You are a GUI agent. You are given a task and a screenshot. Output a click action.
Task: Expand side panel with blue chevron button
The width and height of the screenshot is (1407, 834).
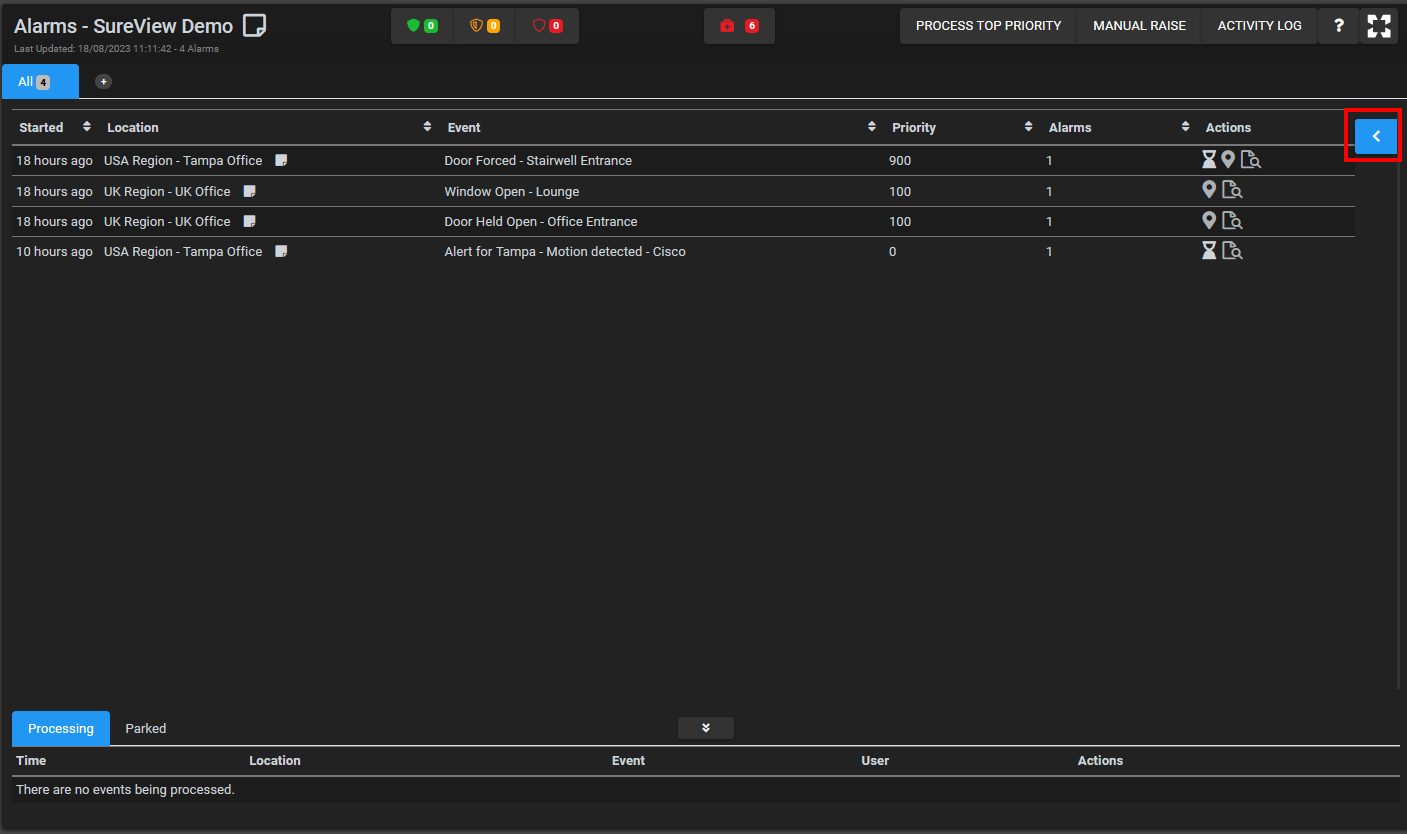point(1376,136)
